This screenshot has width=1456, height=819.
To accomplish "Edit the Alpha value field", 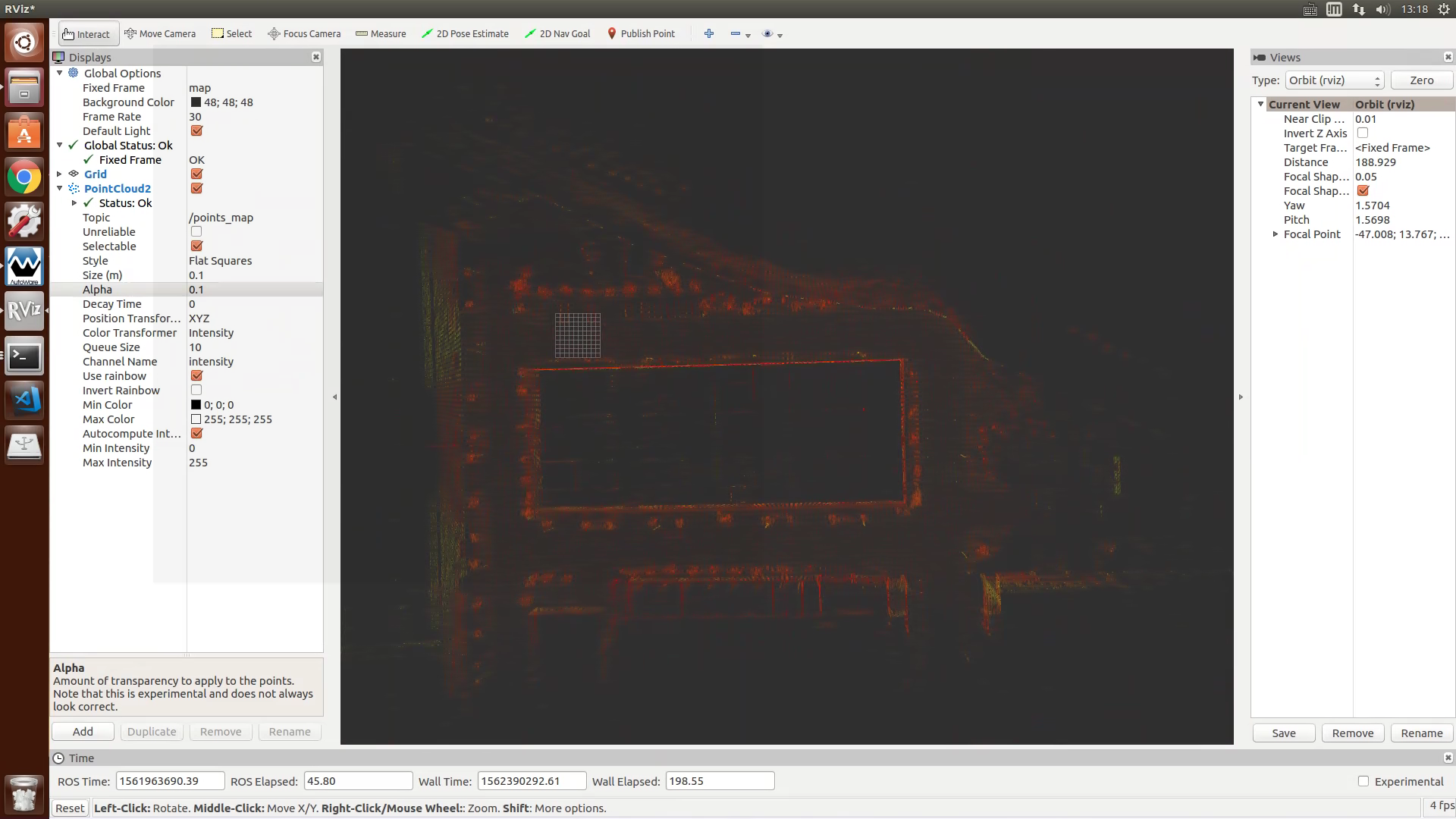I will point(255,290).
